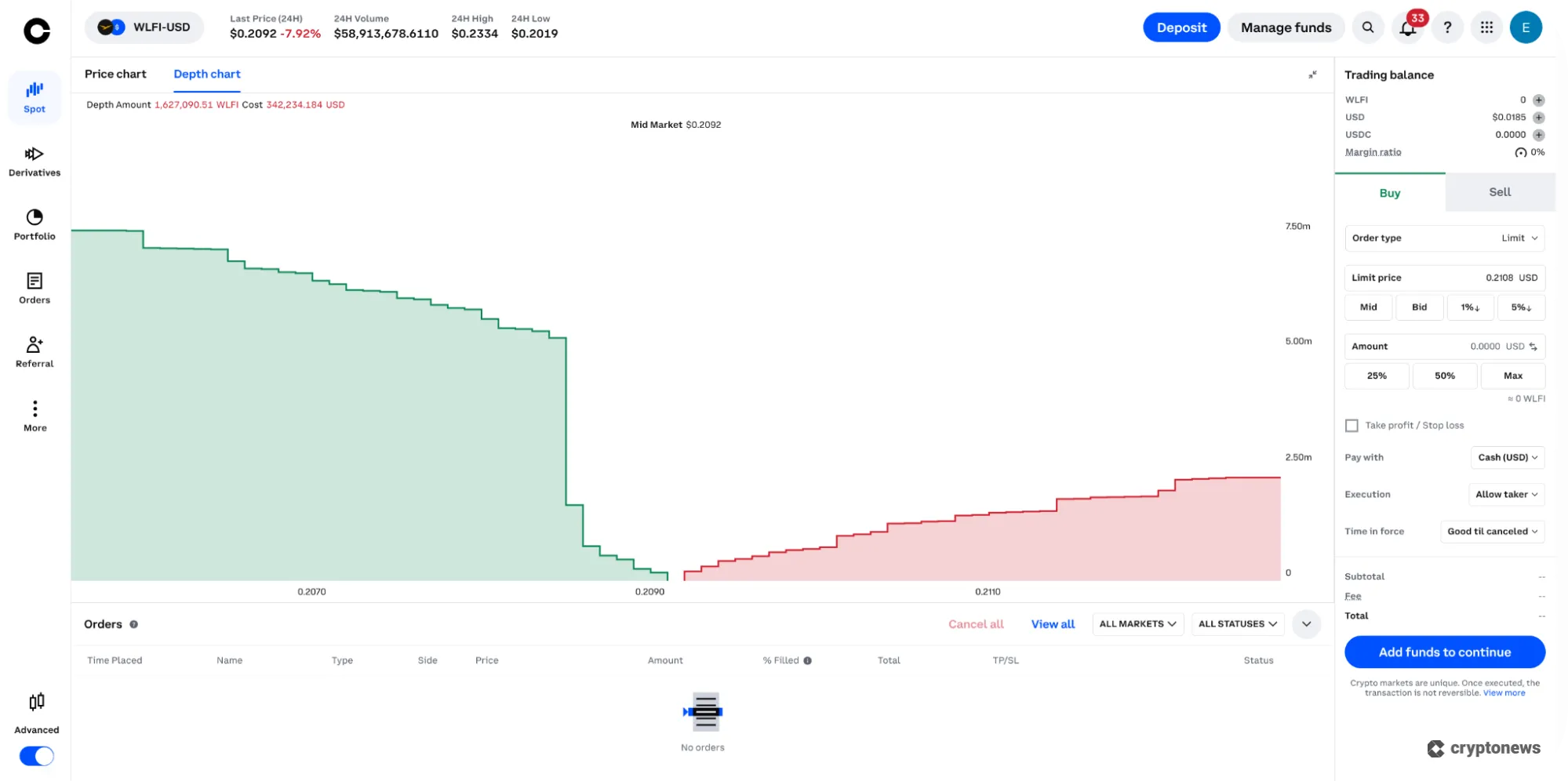Click inside the Limit price field
1568x781 pixels.
[1444, 277]
